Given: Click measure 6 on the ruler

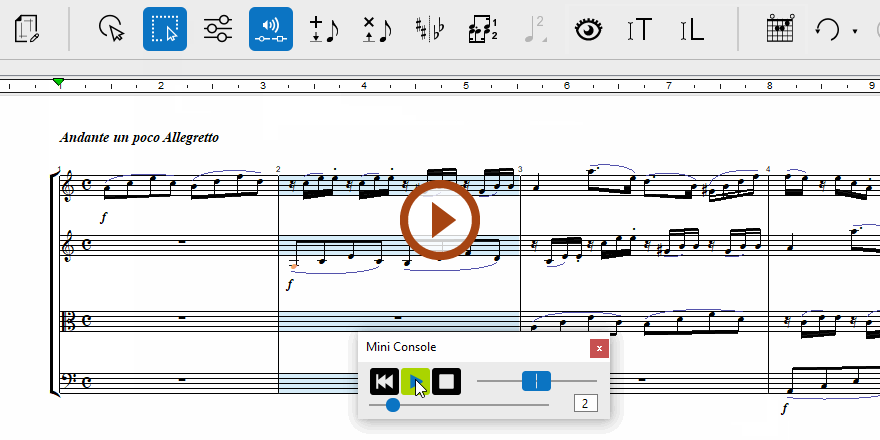Looking at the screenshot, I should pos(567,86).
